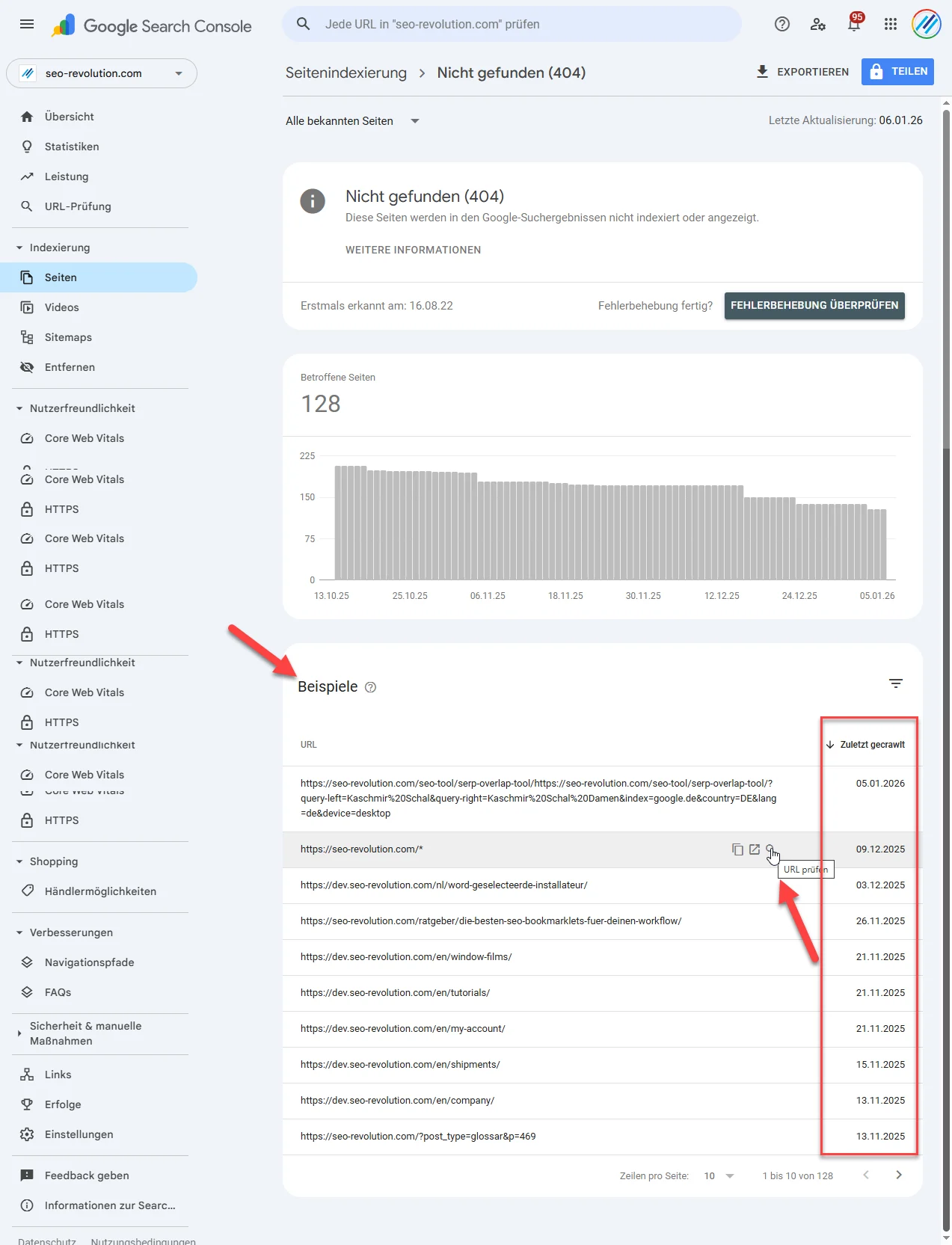Select the /en/my-account/ URL row

point(603,1029)
